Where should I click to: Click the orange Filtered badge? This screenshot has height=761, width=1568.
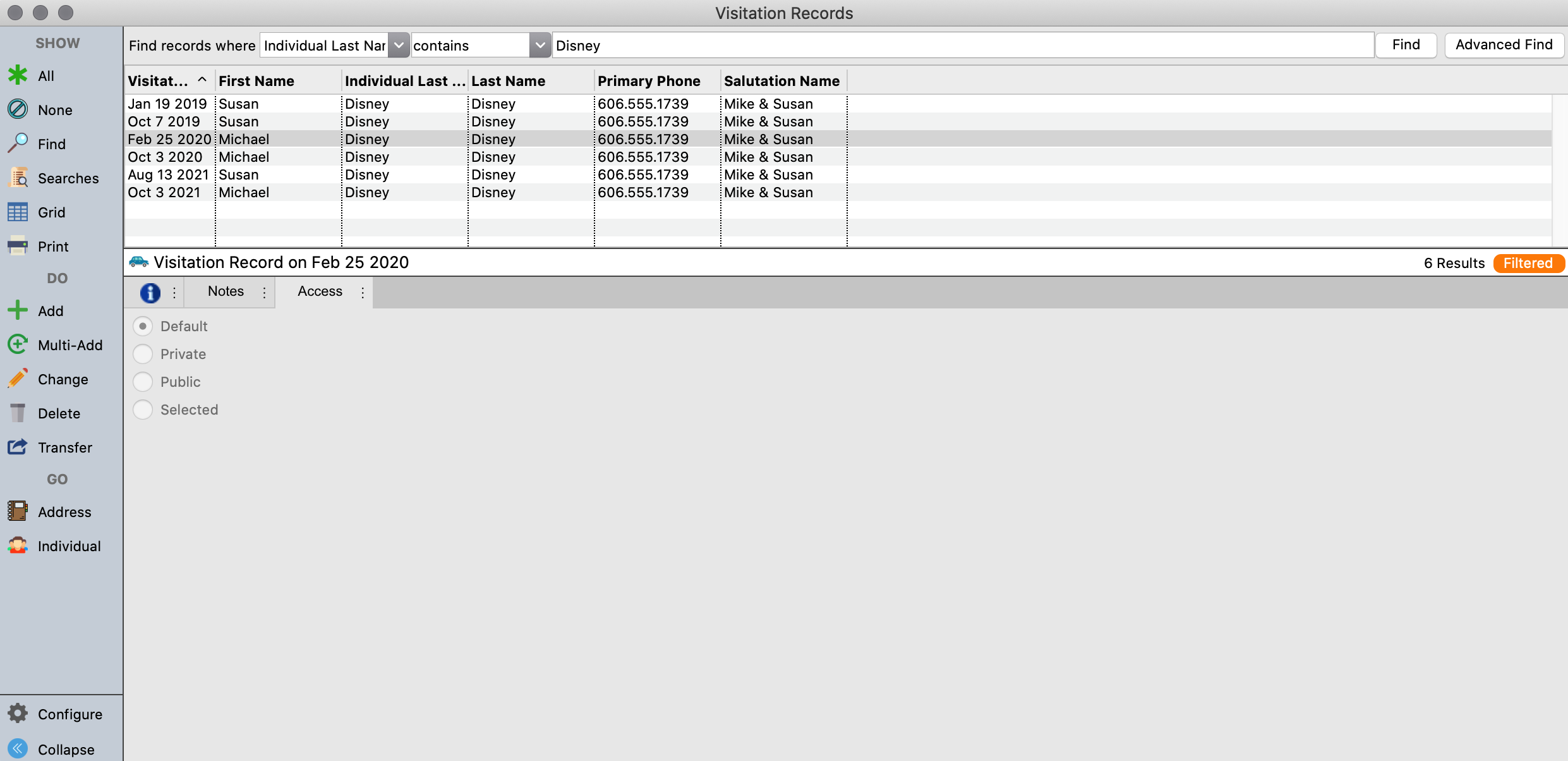[x=1528, y=263]
